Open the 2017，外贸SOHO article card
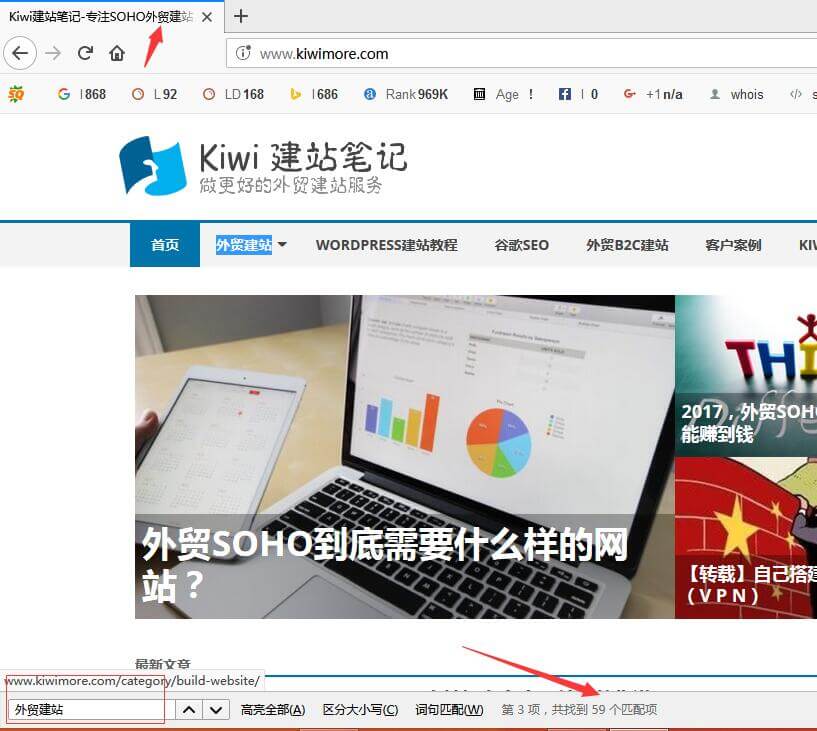 pyautogui.click(x=746, y=376)
